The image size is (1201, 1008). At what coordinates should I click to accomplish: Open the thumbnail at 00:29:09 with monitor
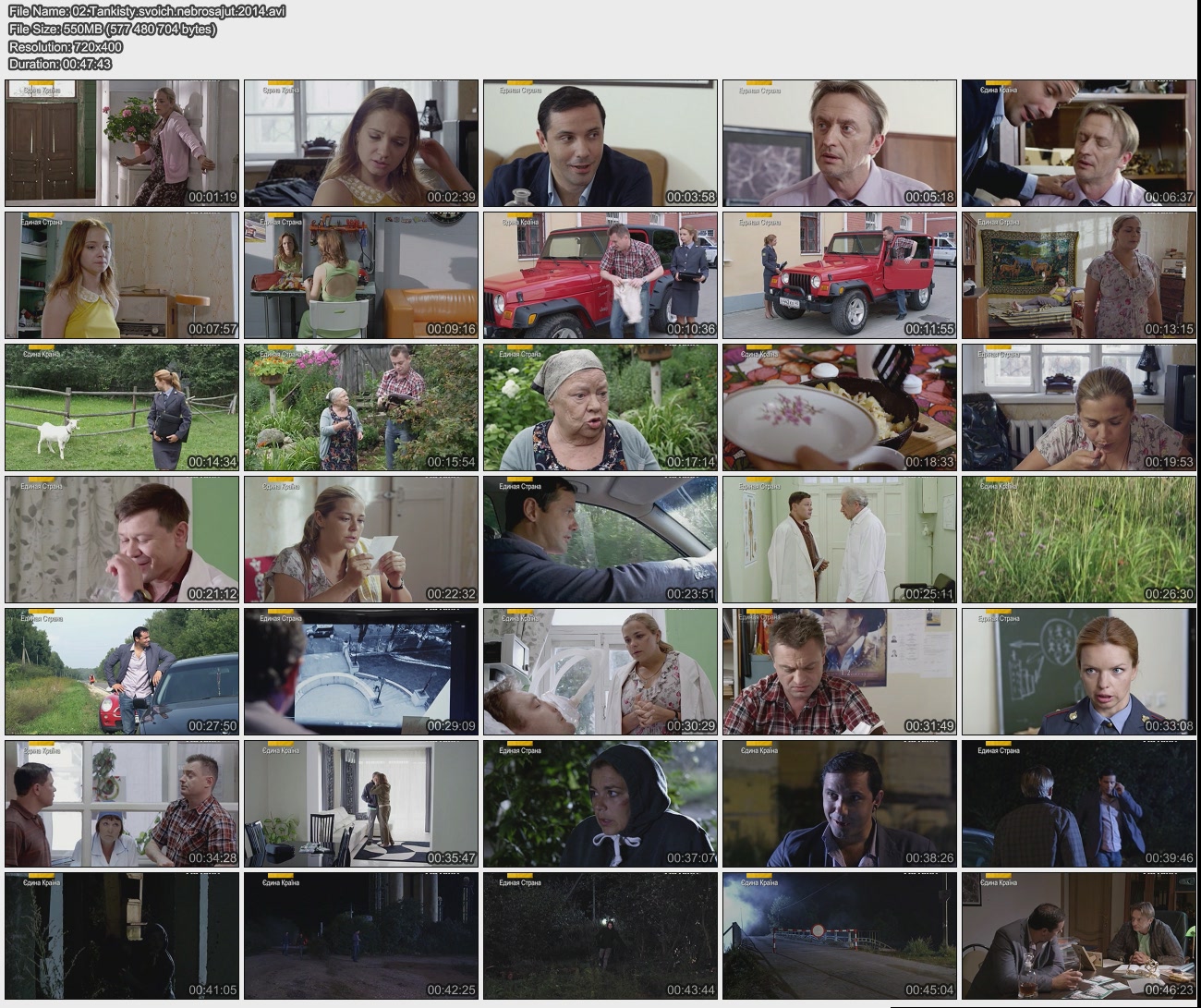pyautogui.click(x=361, y=671)
